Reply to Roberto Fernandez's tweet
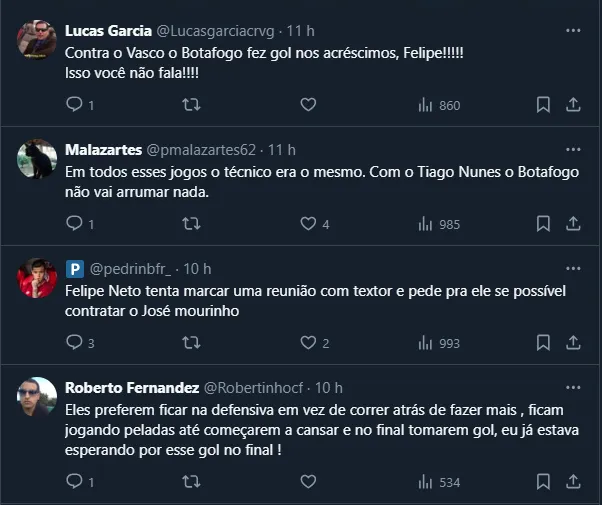Image resolution: width=602 pixels, height=505 pixels. click(74, 481)
